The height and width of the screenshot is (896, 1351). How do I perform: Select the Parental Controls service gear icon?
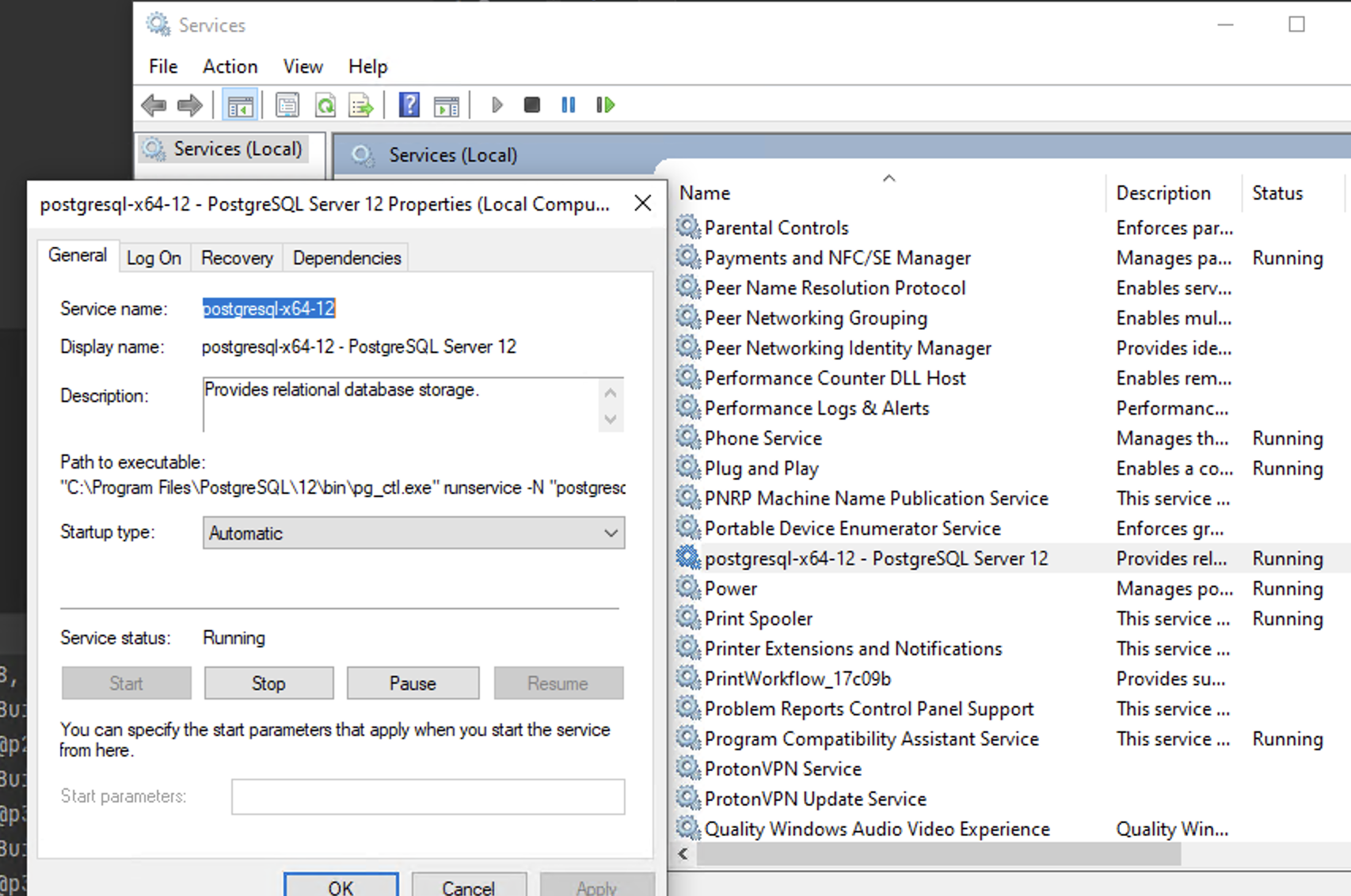click(688, 227)
